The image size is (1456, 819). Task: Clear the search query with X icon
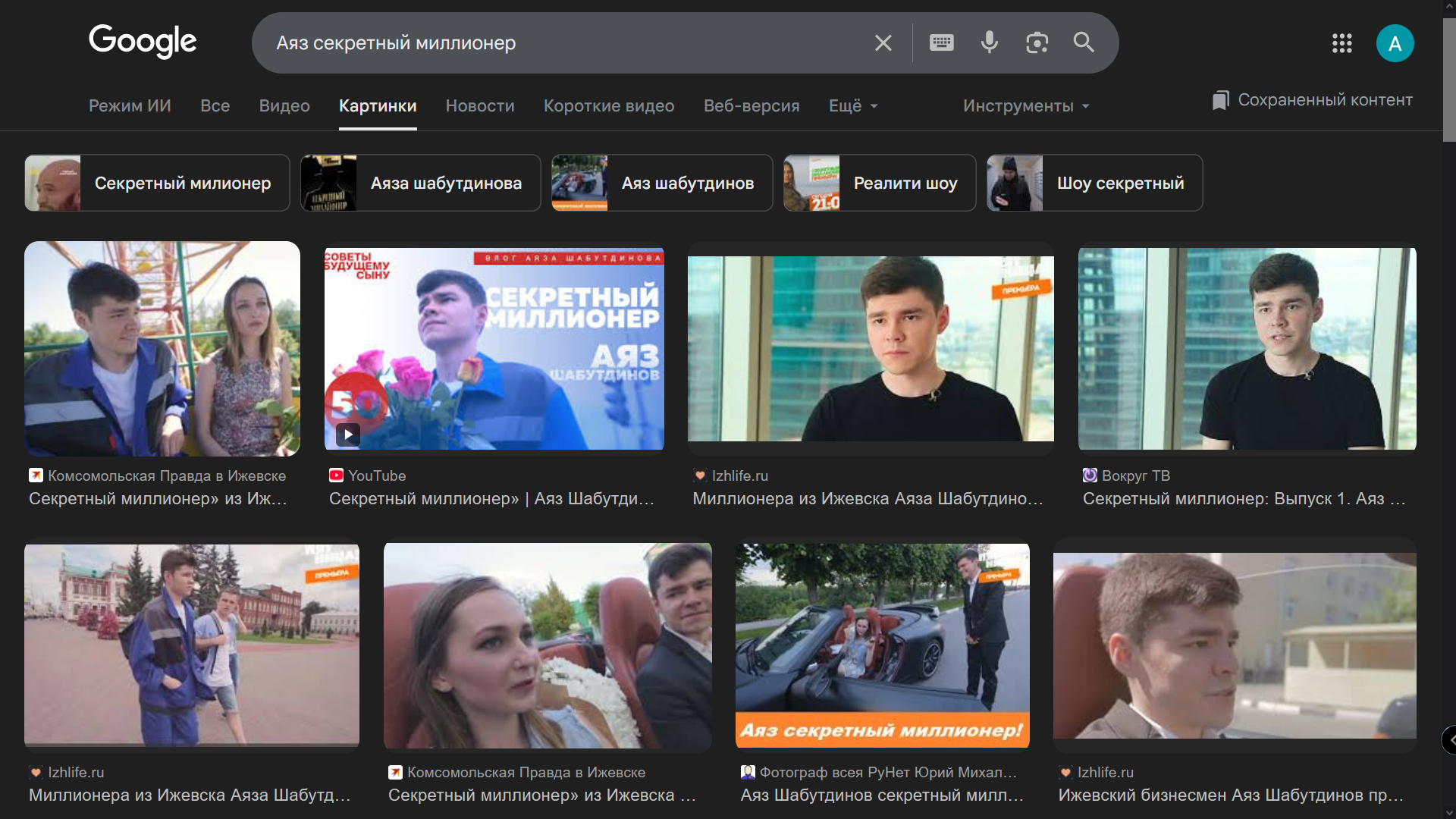(x=883, y=43)
